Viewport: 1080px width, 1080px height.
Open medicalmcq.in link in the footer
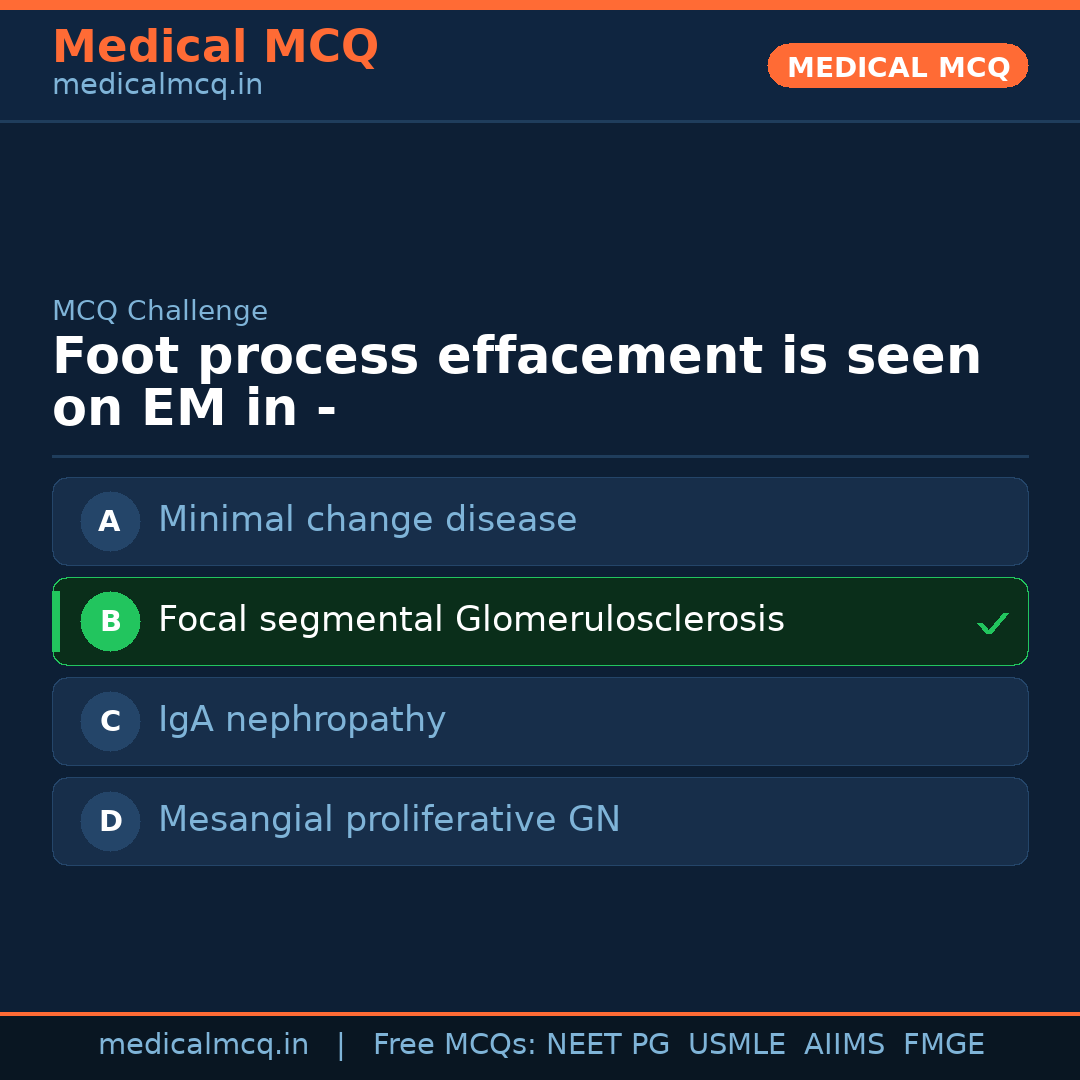pos(203,1045)
